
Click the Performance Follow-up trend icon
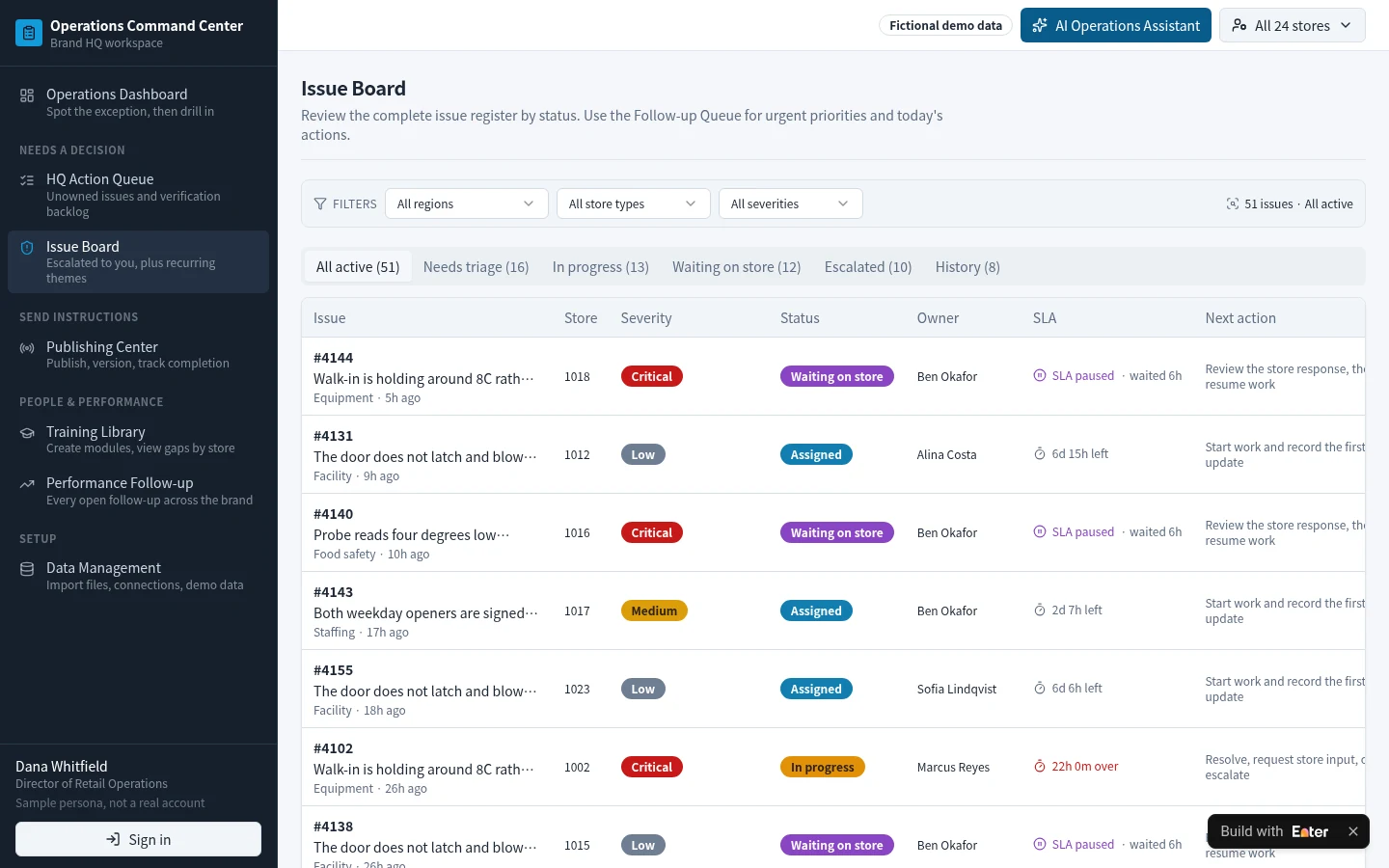(27, 484)
